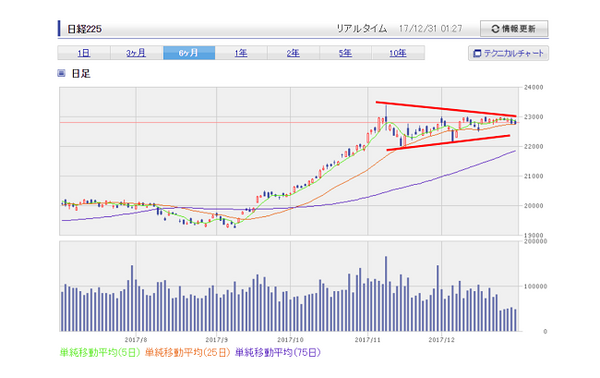600x378 pixels.
Task: Click the 17/12/31 01:27 timestamp
Action: 430,29
